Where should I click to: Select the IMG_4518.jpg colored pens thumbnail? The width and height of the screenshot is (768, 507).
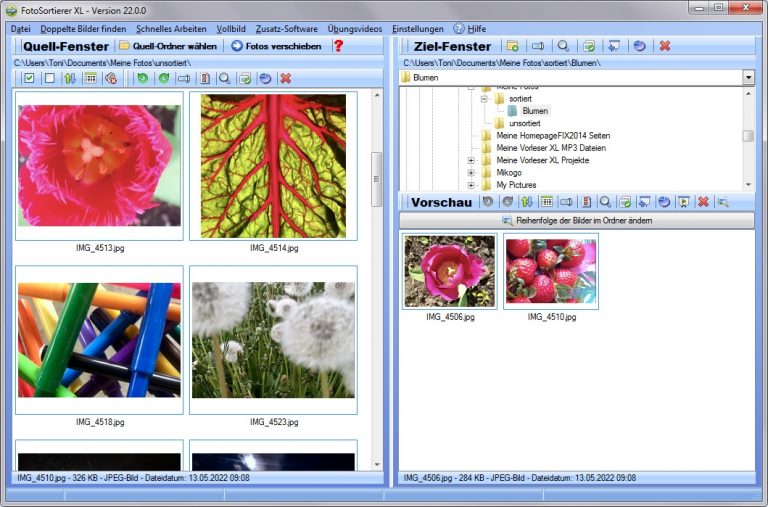99,340
